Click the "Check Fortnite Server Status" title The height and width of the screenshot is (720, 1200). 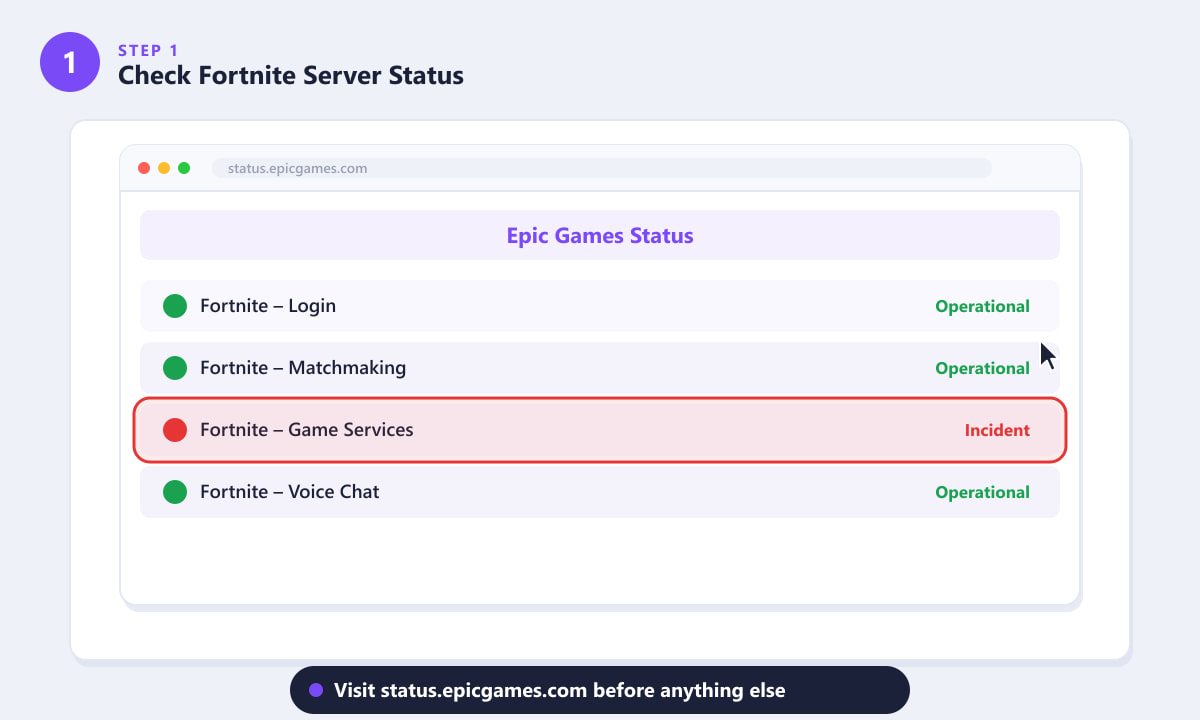pyautogui.click(x=291, y=75)
